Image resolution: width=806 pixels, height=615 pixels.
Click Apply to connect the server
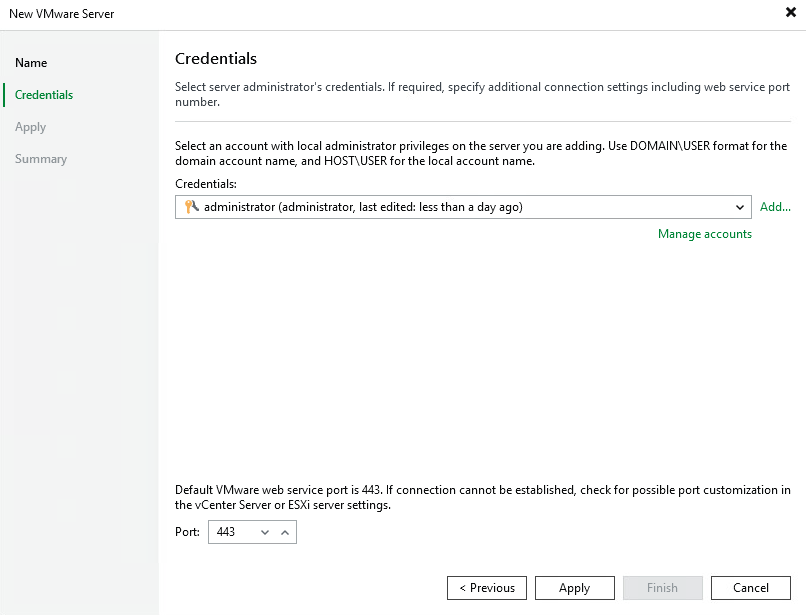575,587
